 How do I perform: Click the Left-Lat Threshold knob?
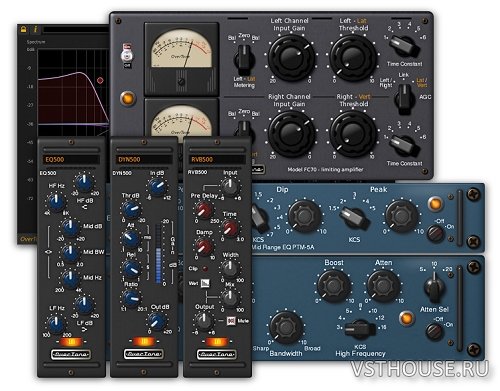click(353, 57)
